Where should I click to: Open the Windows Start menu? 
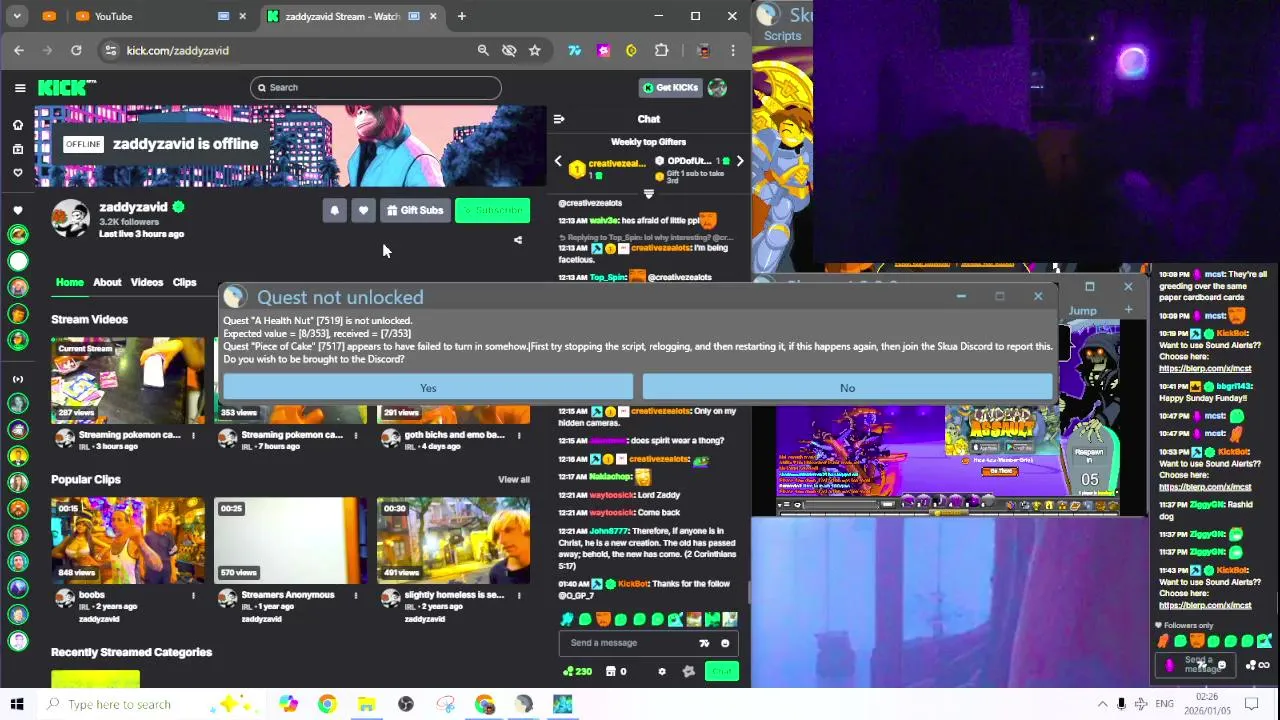click(x=17, y=704)
